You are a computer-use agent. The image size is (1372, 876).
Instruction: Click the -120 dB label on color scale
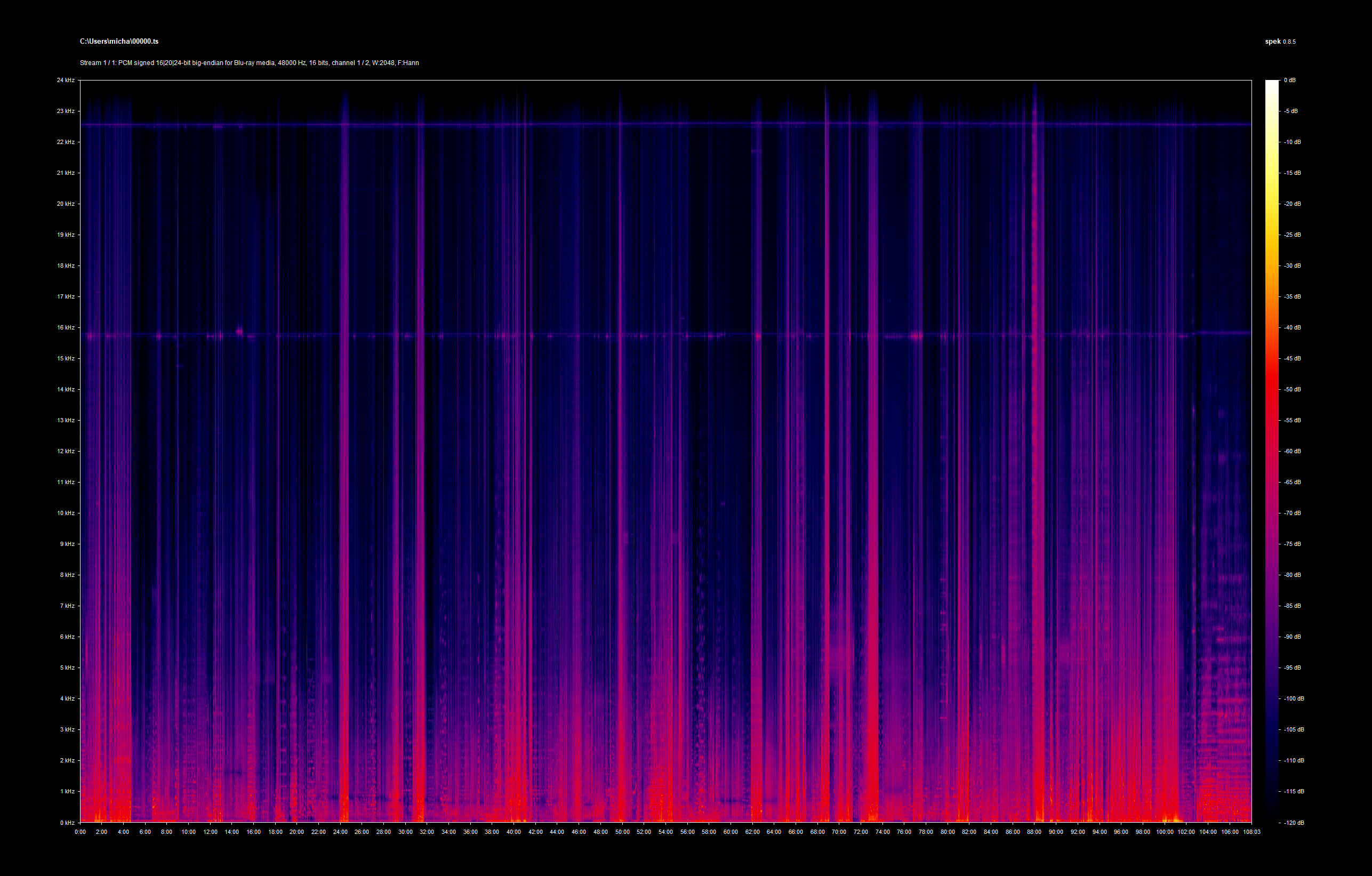(x=1294, y=823)
